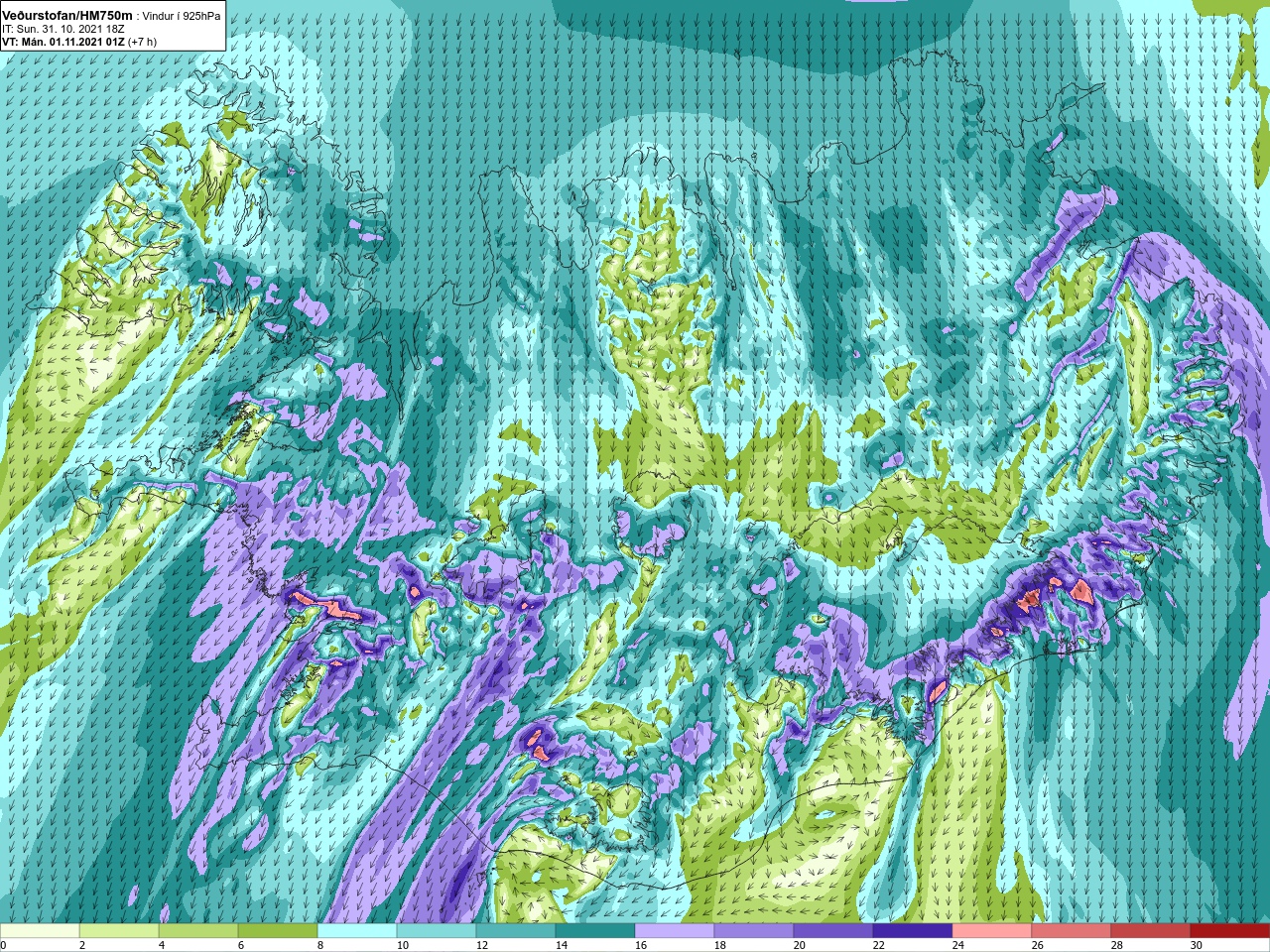Click the legend value '22'

[x=879, y=945]
